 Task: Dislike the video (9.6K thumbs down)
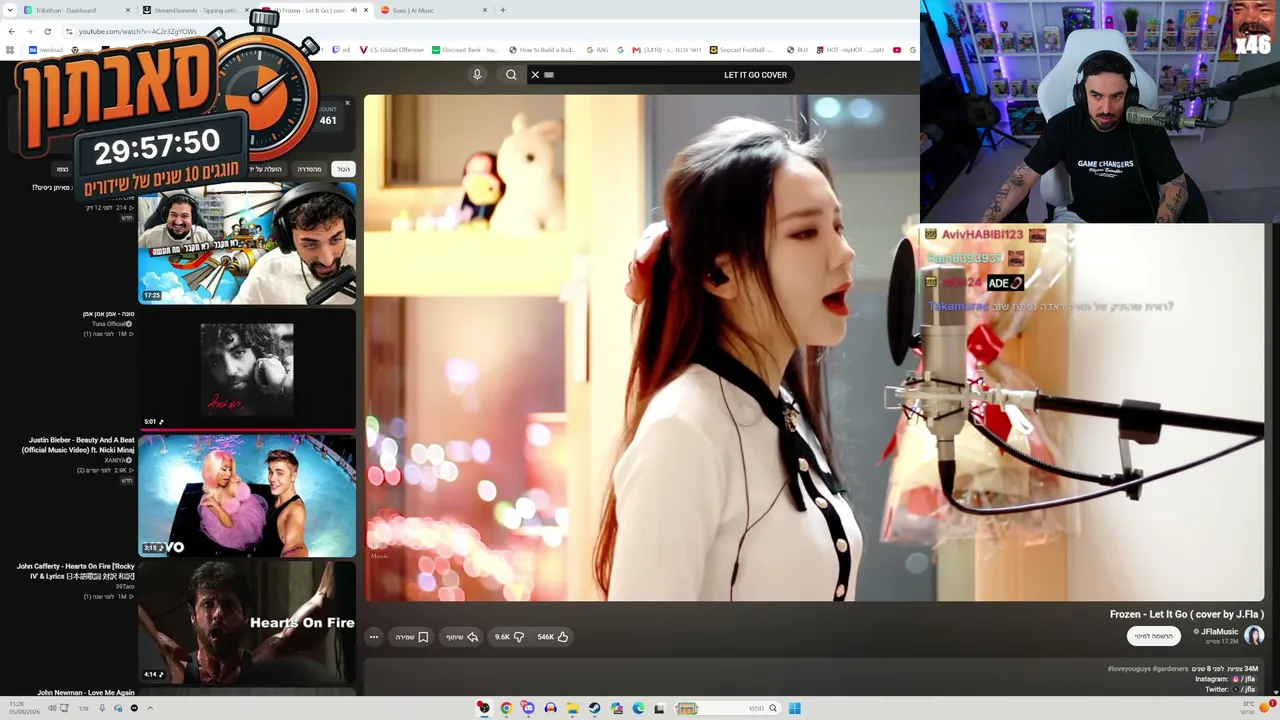(509, 637)
